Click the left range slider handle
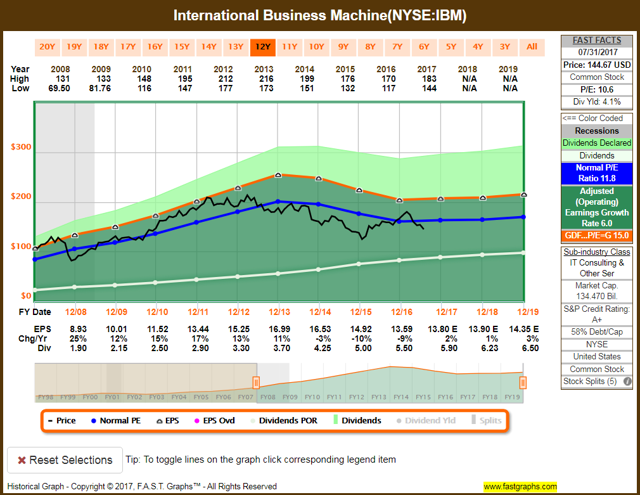Image resolution: width=640 pixels, height=495 pixels. [256, 383]
